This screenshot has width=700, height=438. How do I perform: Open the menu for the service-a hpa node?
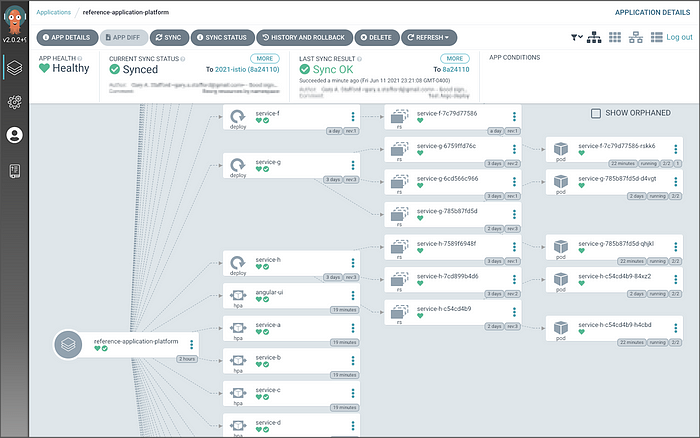tap(353, 328)
